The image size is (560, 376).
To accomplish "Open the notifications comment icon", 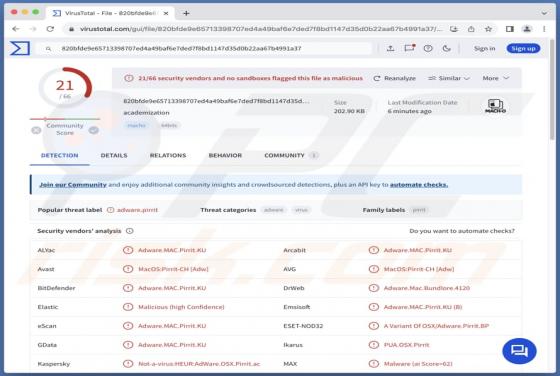I will (x=409, y=48).
